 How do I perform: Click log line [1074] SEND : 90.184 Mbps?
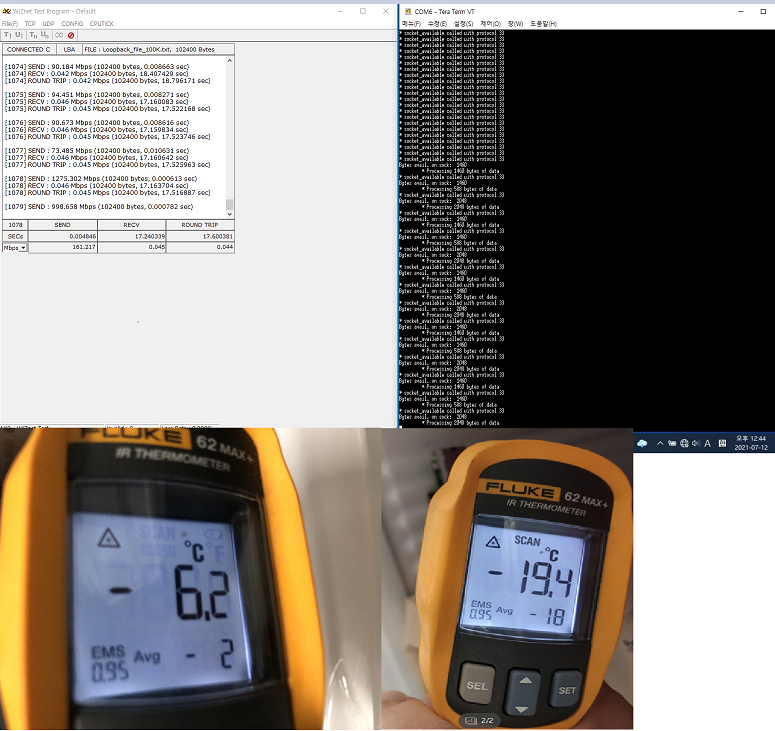[x=97, y=67]
